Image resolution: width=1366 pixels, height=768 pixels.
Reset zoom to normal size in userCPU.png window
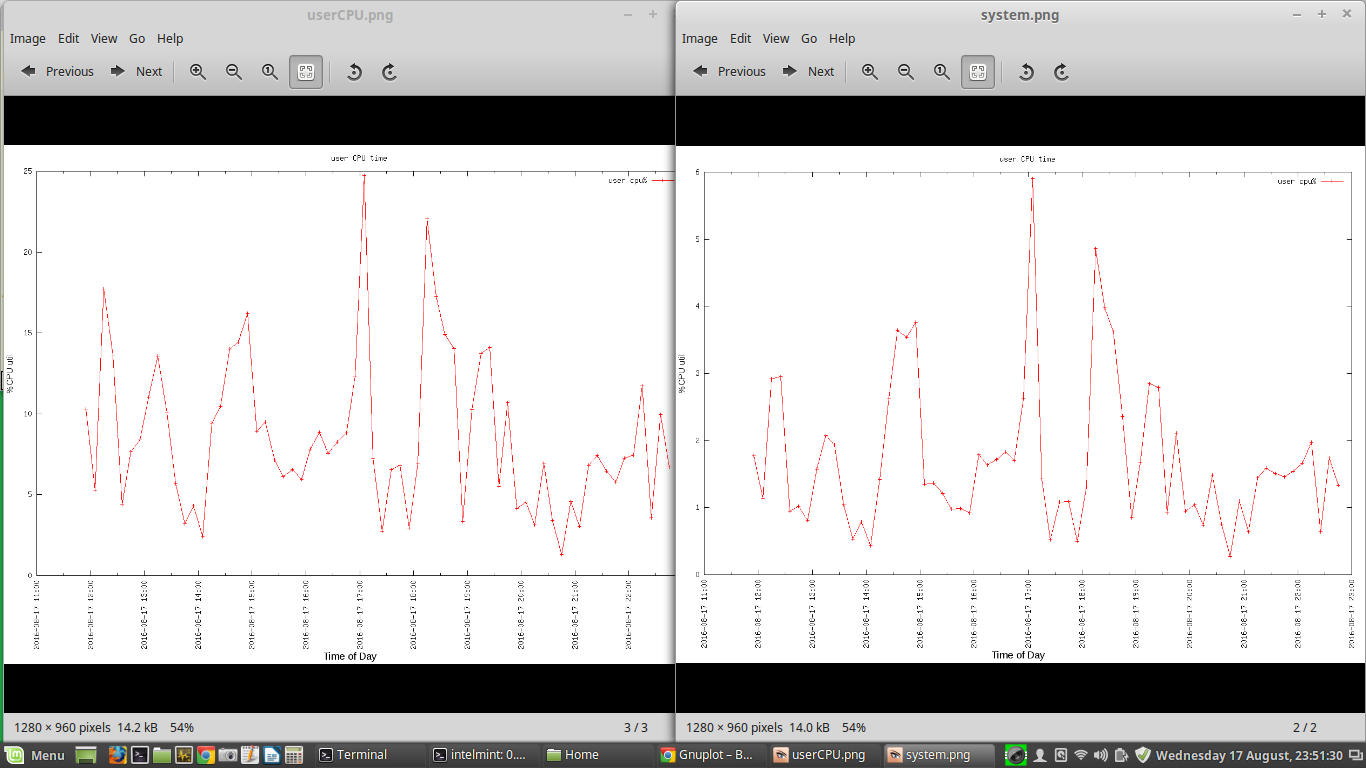coord(270,71)
